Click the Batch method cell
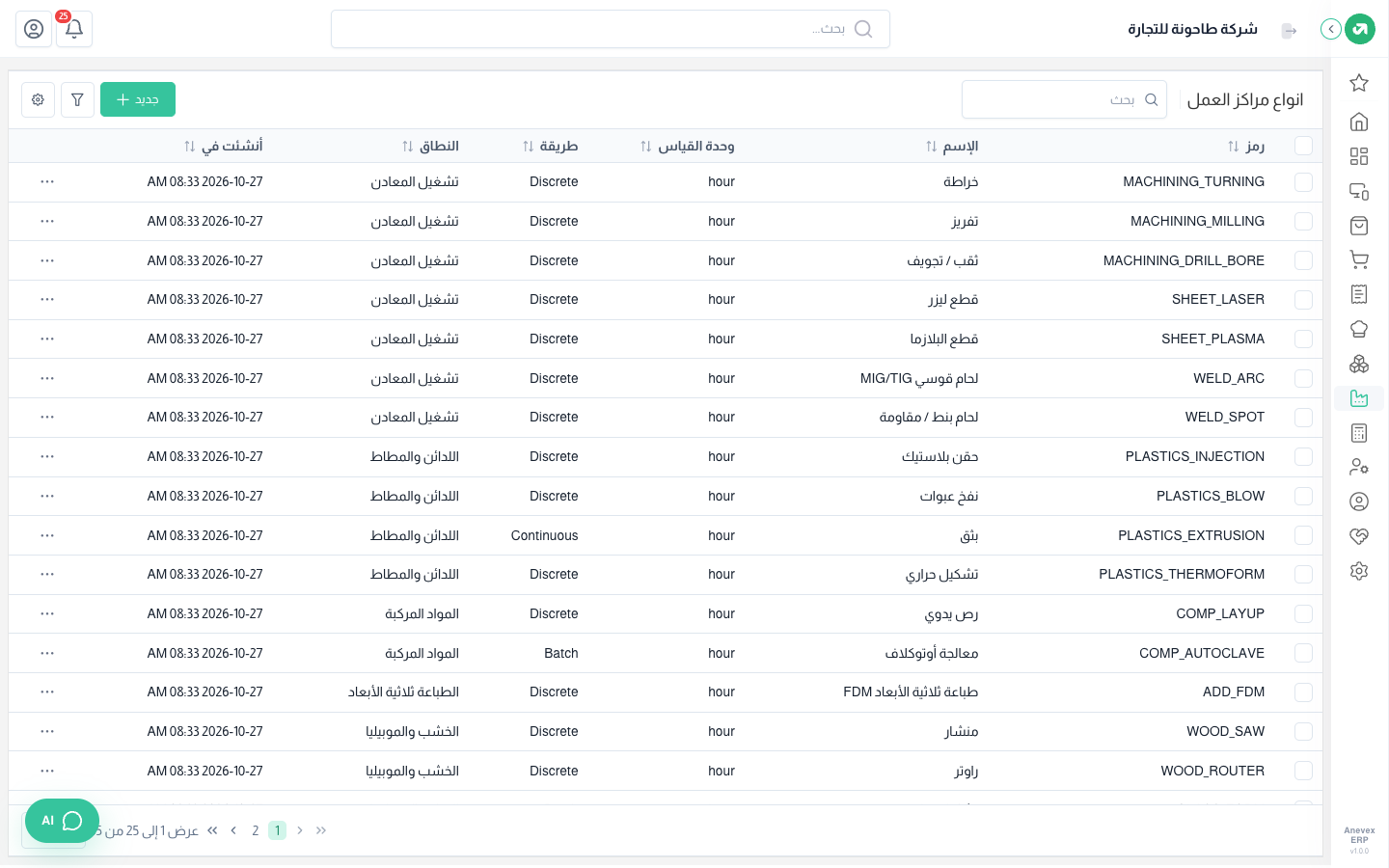 [x=561, y=653]
